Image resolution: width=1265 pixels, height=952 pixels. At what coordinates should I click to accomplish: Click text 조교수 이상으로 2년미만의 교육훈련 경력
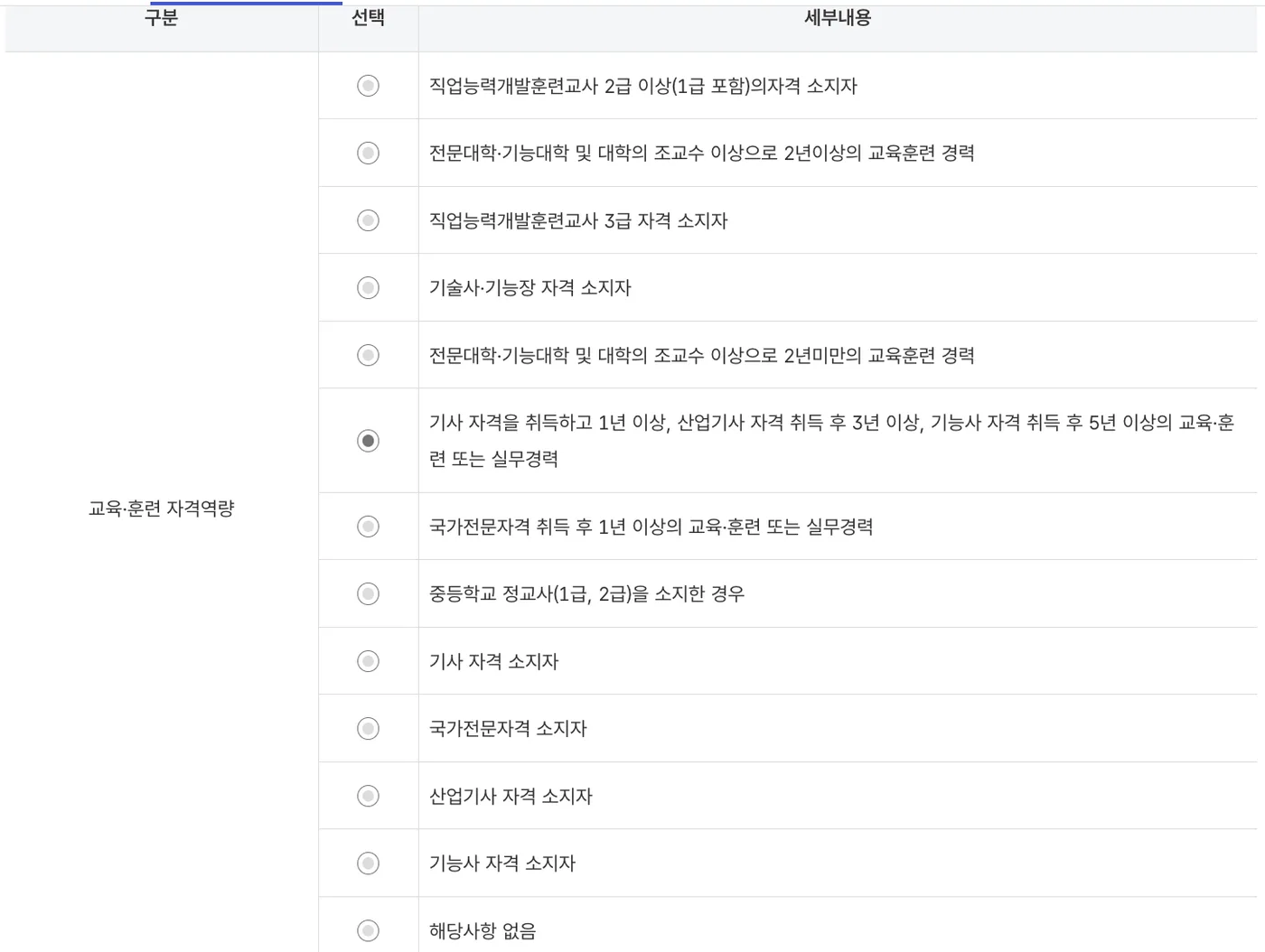click(x=815, y=355)
